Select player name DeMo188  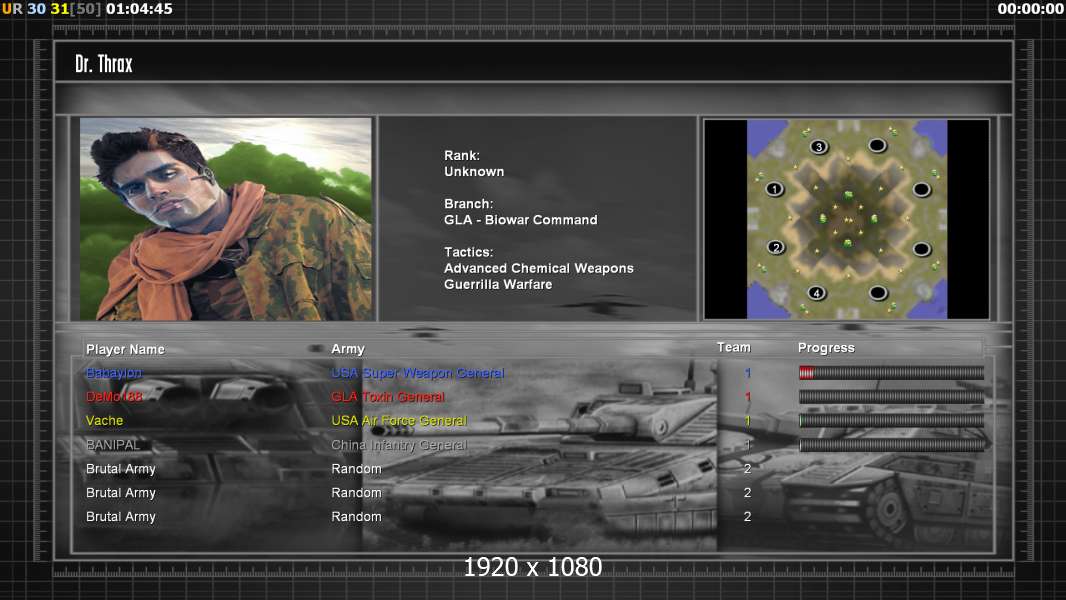pyautogui.click(x=114, y=397)
